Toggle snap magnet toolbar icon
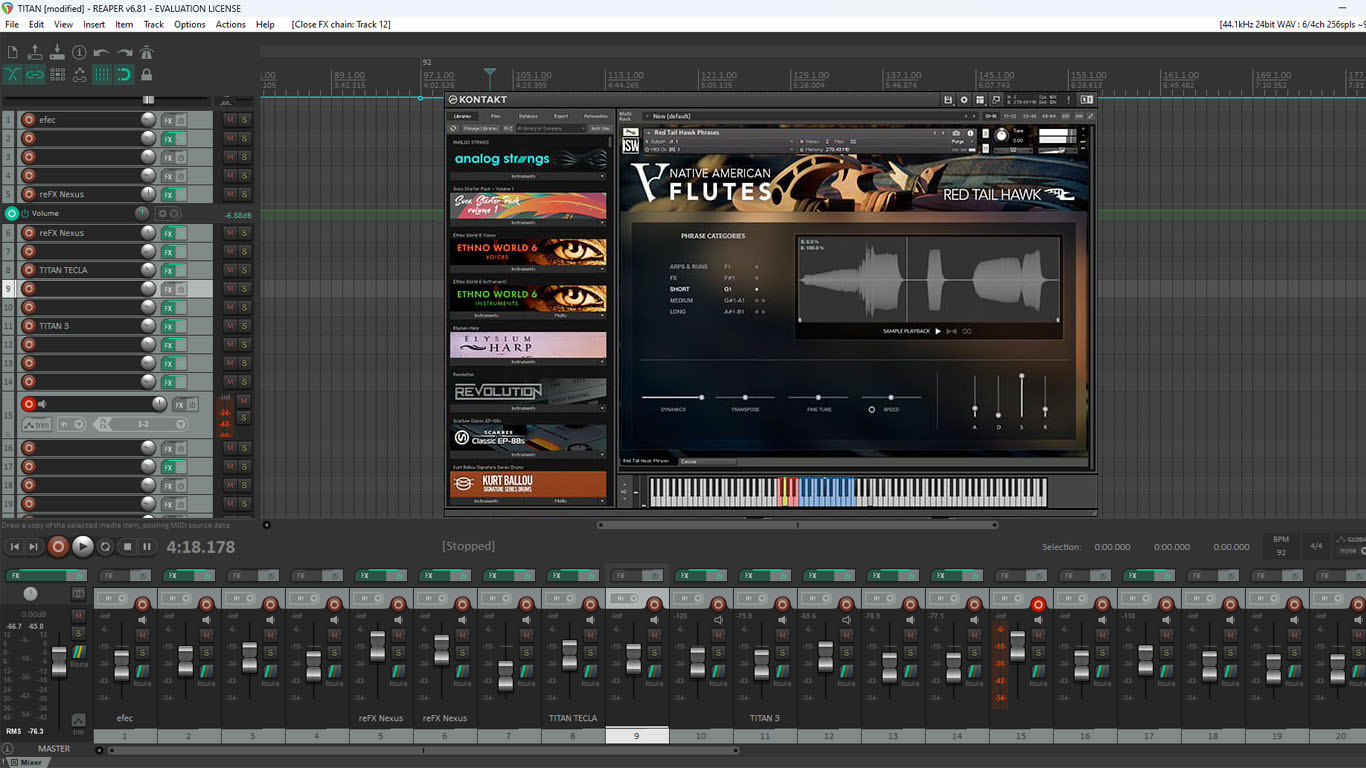Image resolution: width=1366 pixels, height=768 pixels. [x=124, y=74]
